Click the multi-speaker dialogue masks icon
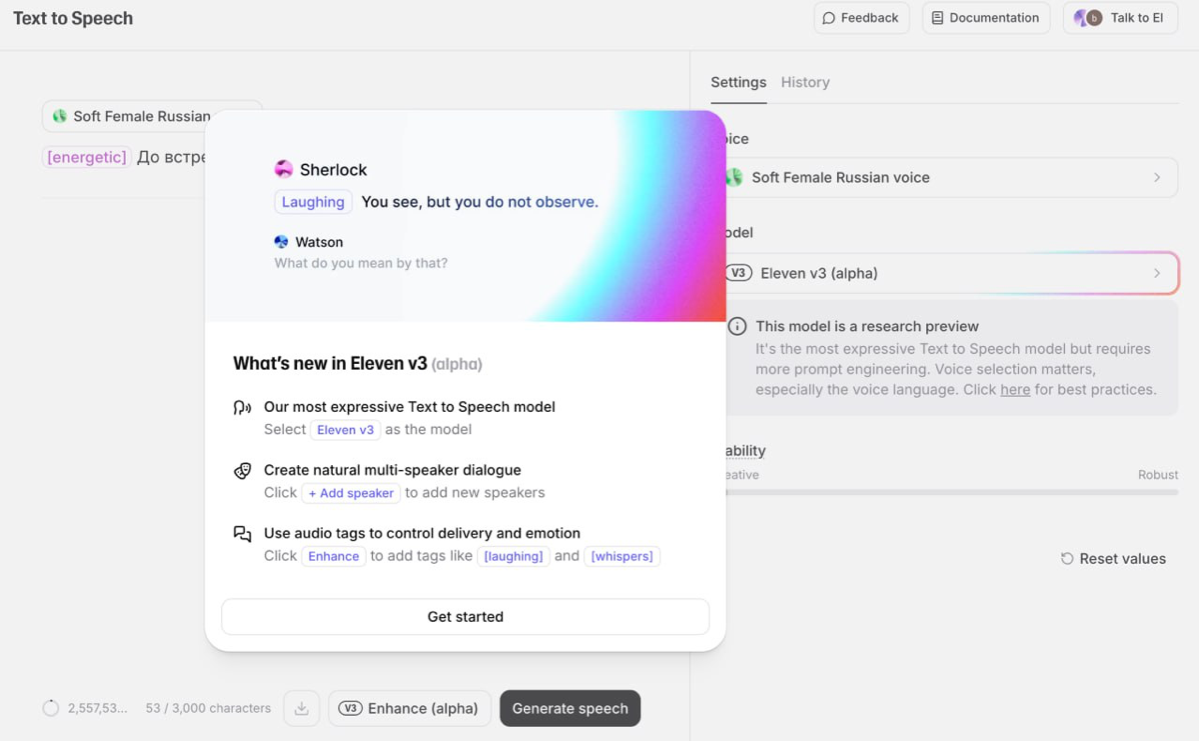The image size is (1199, 741). (x=242, y=470)
